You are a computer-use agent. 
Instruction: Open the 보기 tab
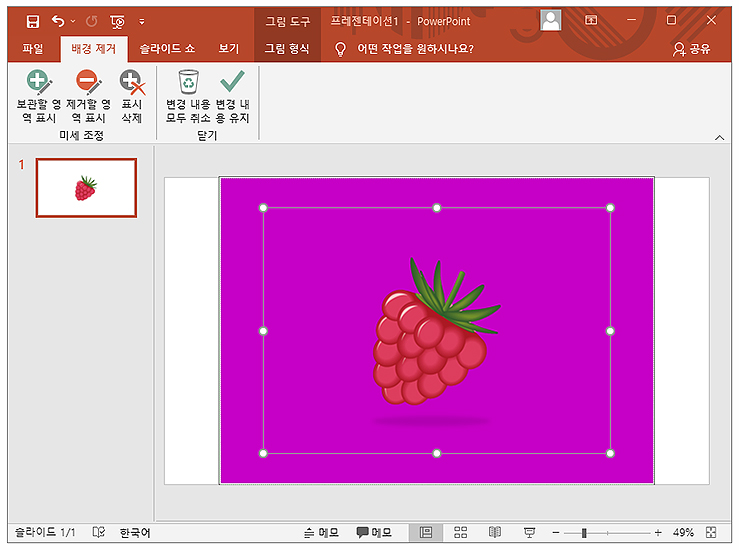228,49
